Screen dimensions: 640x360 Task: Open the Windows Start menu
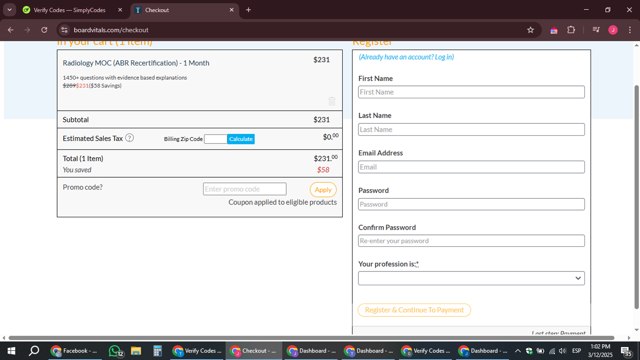tap(11, 351)
